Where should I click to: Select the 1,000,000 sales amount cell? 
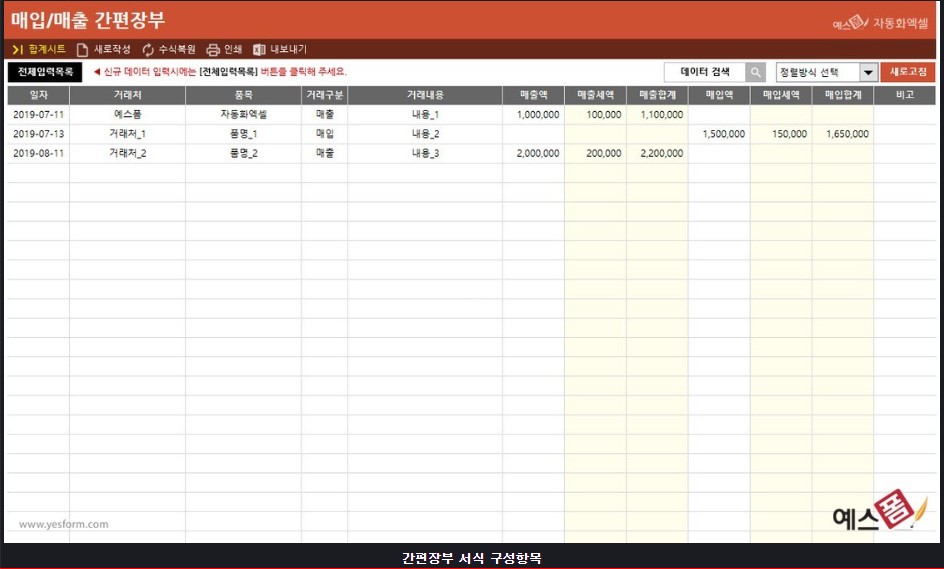(x=533, y=114)
